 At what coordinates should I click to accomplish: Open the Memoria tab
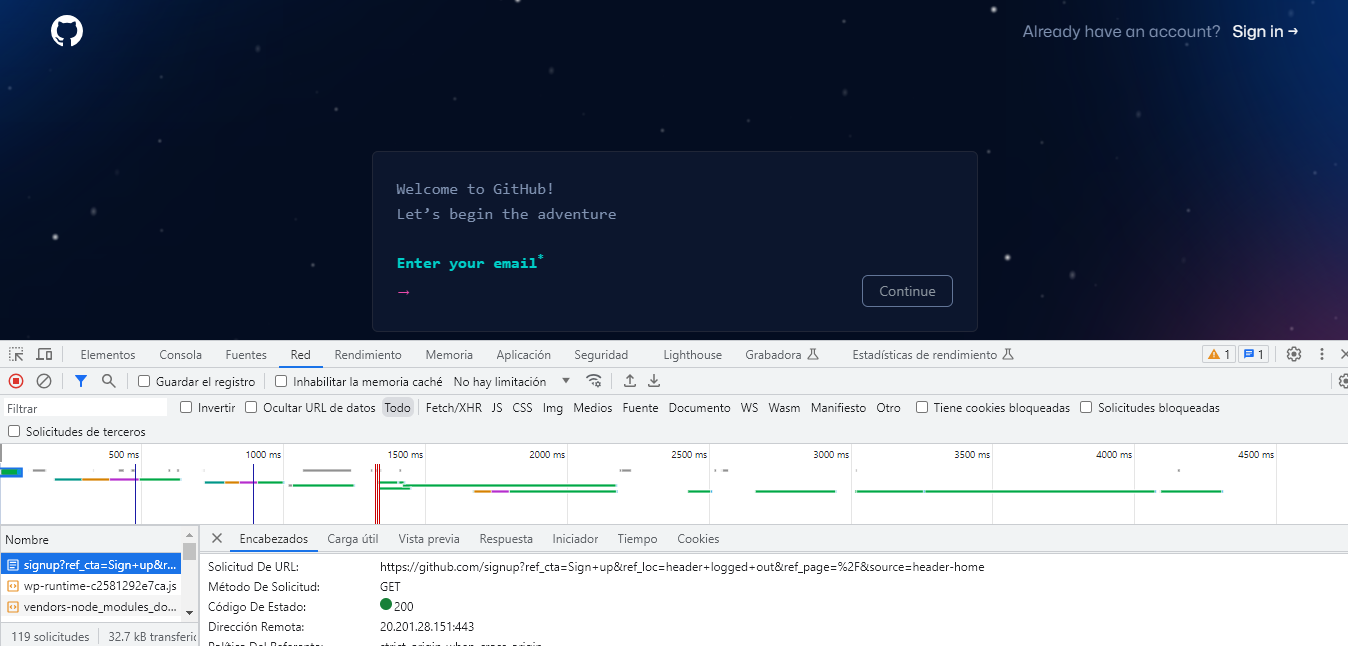point(449,354)
